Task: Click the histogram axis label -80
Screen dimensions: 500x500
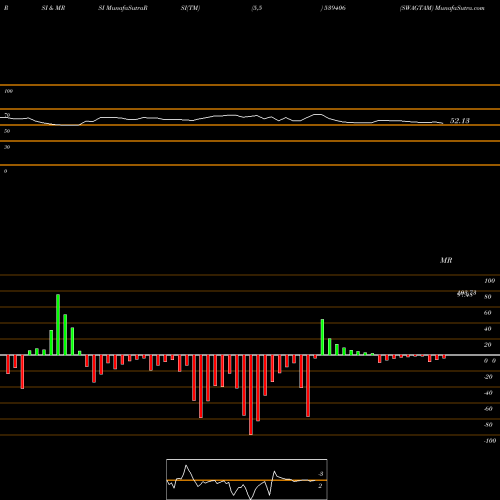Action: coord(488,425)
